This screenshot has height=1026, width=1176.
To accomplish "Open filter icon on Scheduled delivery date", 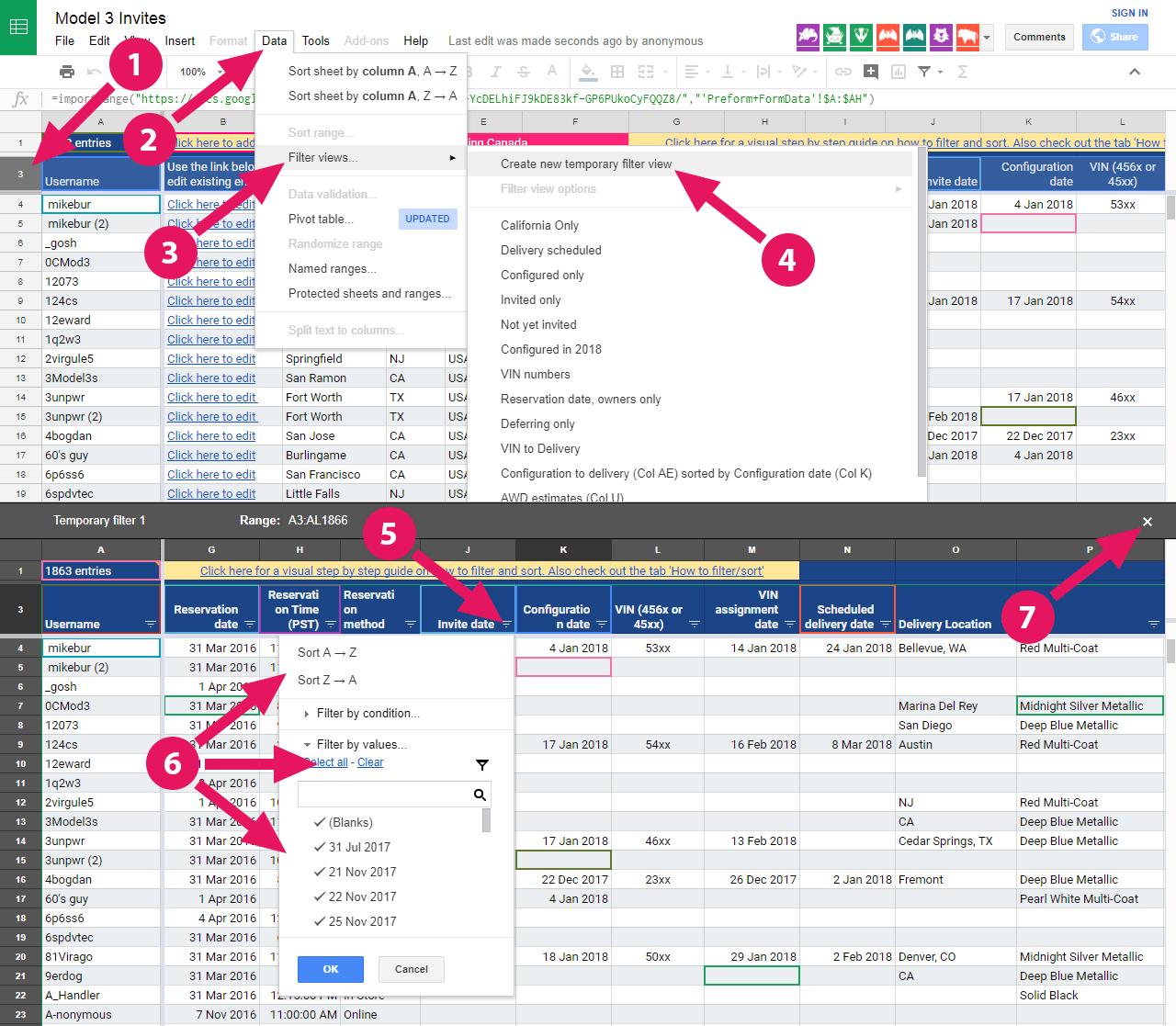I will pyautogui.click(x=886, y=625).
